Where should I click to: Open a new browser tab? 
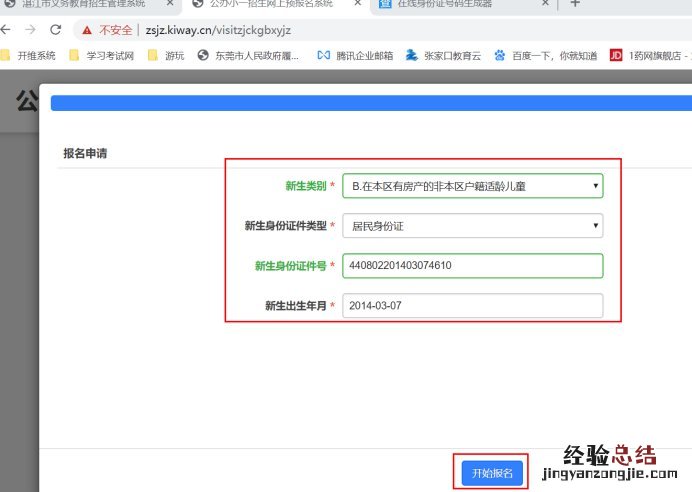click(574, 4)
